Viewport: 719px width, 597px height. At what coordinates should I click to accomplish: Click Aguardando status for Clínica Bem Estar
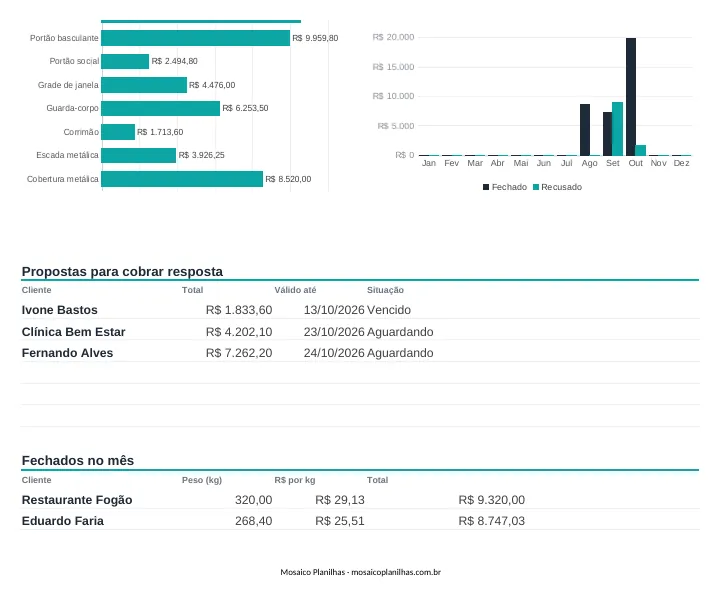coord(400,332)
